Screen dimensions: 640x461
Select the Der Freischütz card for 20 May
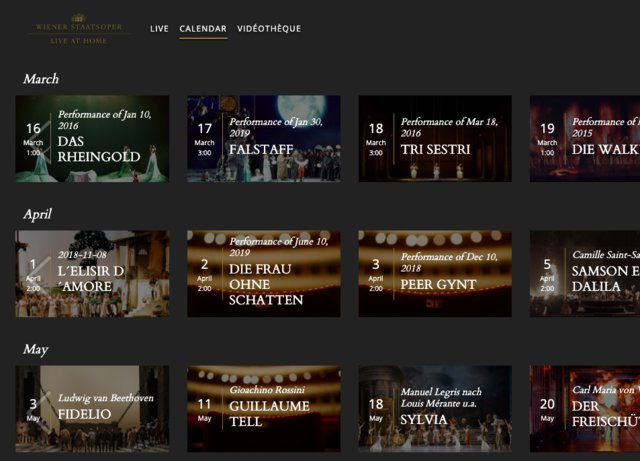pyautogui.click(x=585, y=409)
